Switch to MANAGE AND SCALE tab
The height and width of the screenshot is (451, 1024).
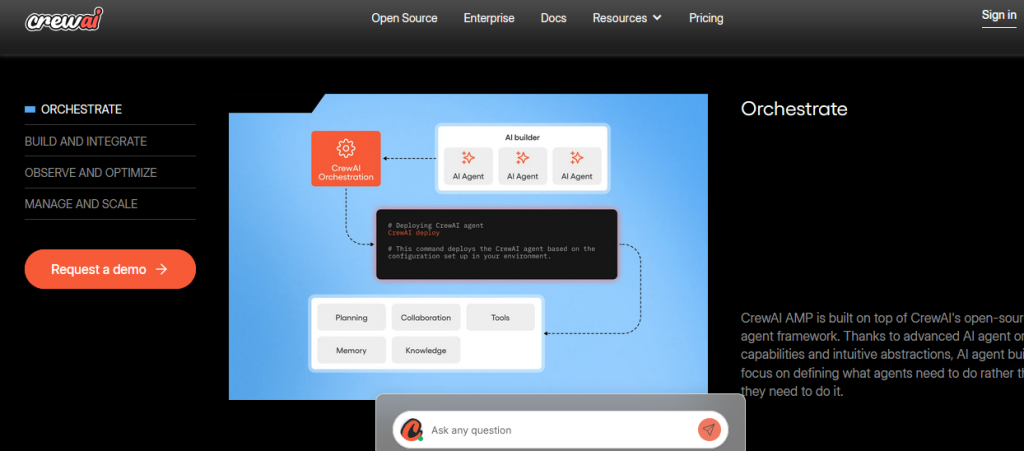click(110, 204)
